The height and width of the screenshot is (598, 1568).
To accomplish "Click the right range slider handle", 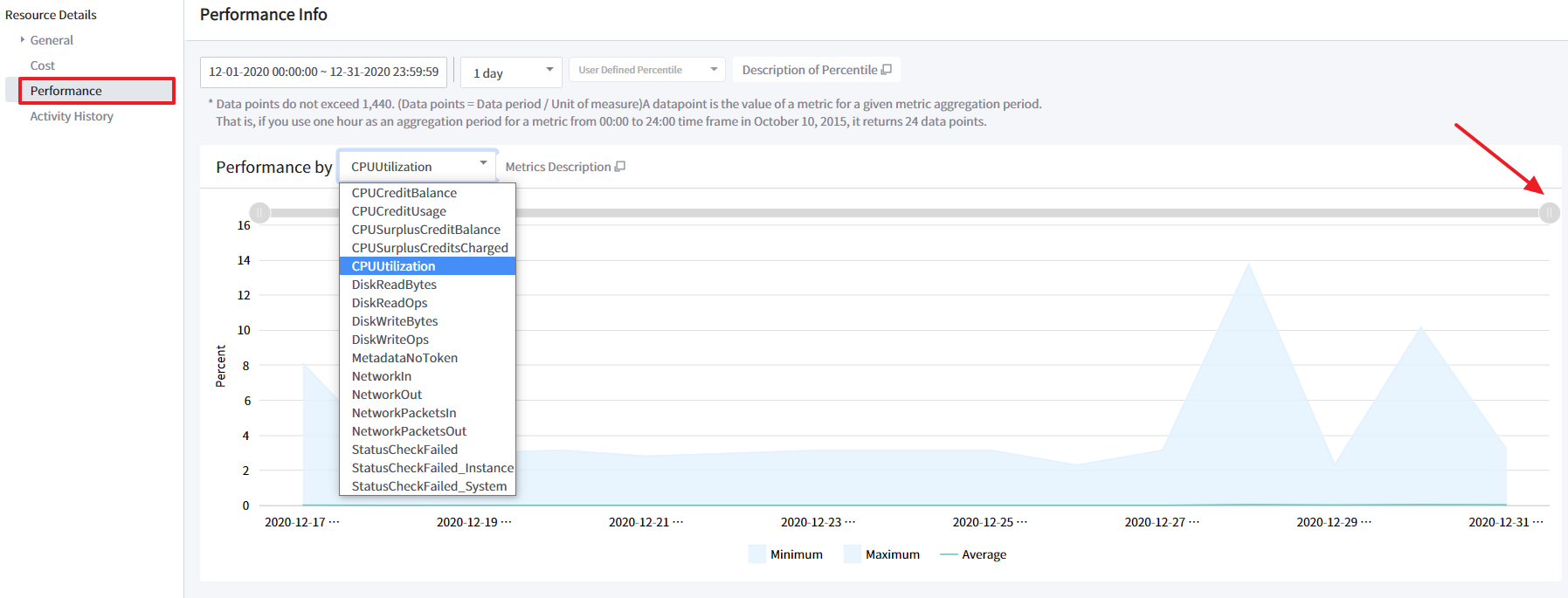I will [x=1549, y=213].
